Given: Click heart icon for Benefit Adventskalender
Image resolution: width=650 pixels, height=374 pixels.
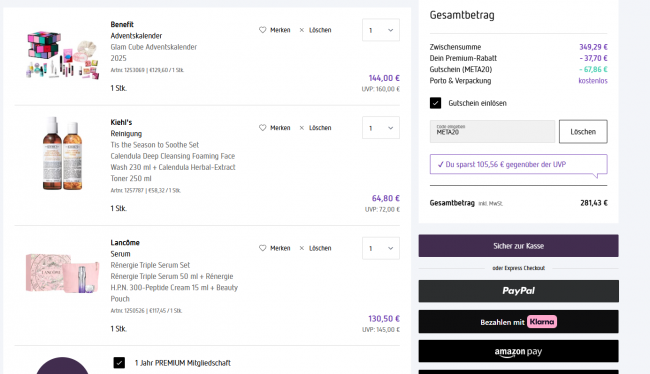Looking at the screenshot, I should coord(262,30).
